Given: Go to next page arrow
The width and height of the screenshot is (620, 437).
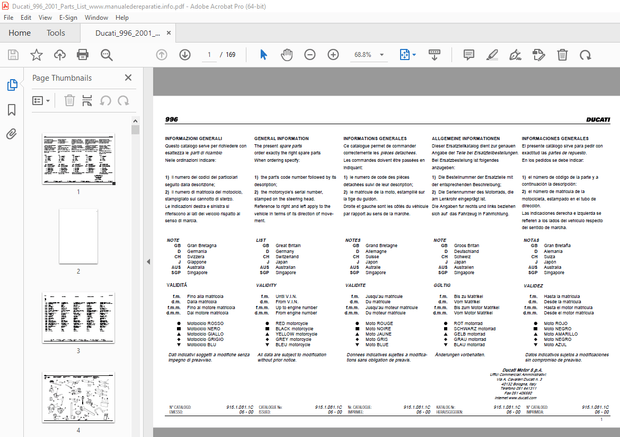Looking at the screenshot, I should pyautogui.click(x=185, y=55).
